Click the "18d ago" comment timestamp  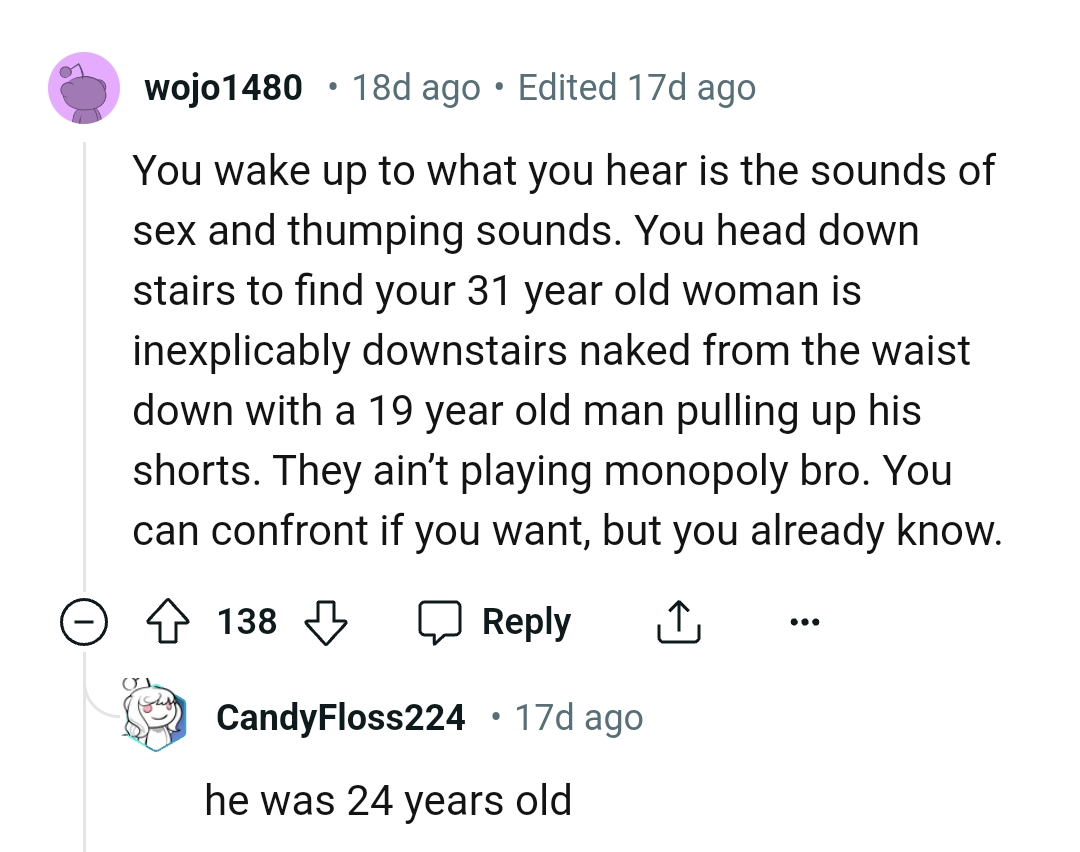point(416,88)
